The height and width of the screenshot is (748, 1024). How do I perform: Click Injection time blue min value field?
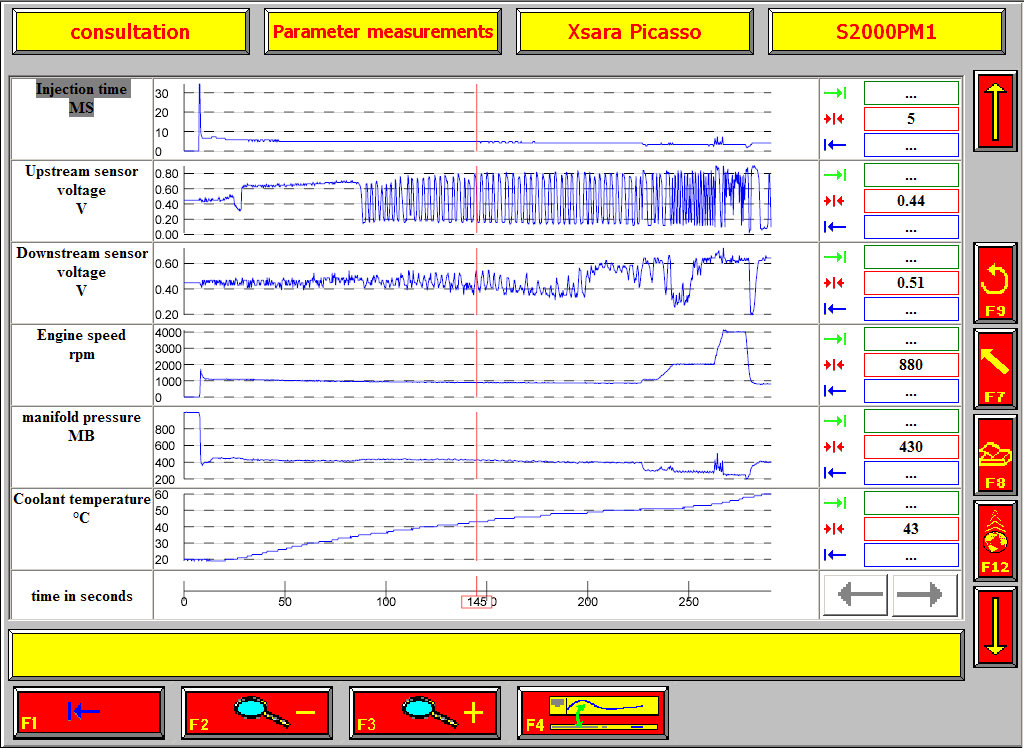(x=911, y=145)
